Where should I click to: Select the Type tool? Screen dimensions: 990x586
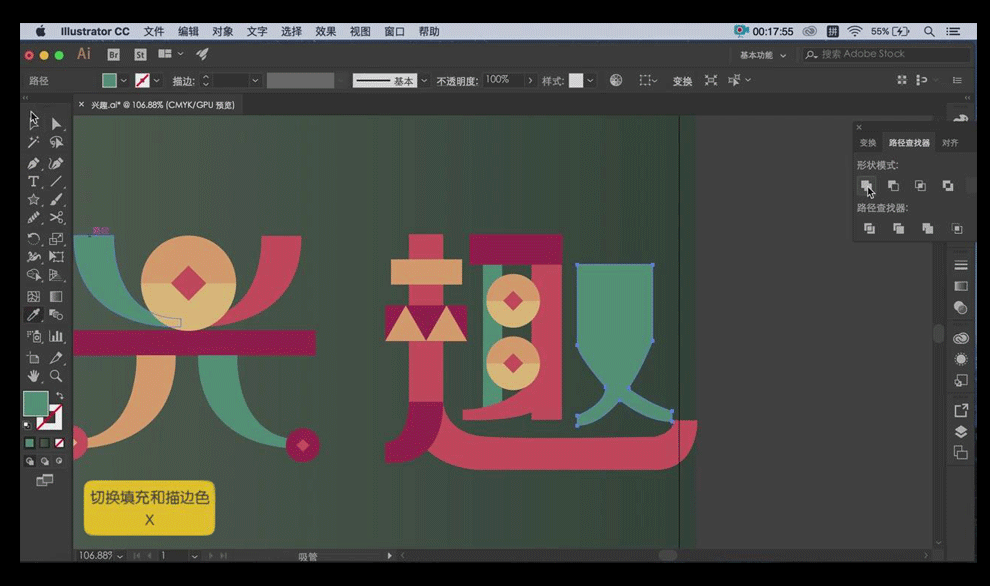coord(33,181)
